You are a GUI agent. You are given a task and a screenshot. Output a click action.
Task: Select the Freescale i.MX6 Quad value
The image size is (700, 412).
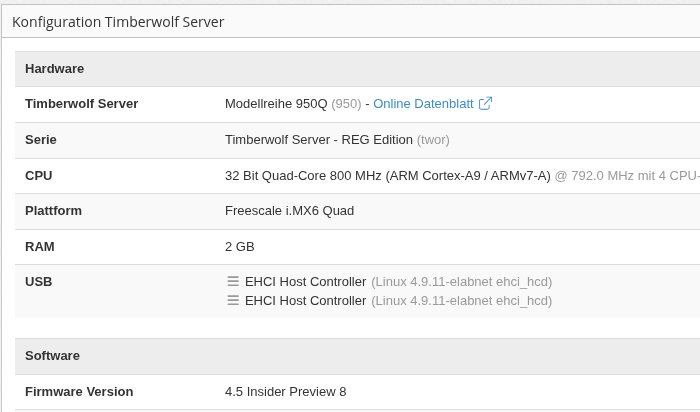click(x=289, y=211)
